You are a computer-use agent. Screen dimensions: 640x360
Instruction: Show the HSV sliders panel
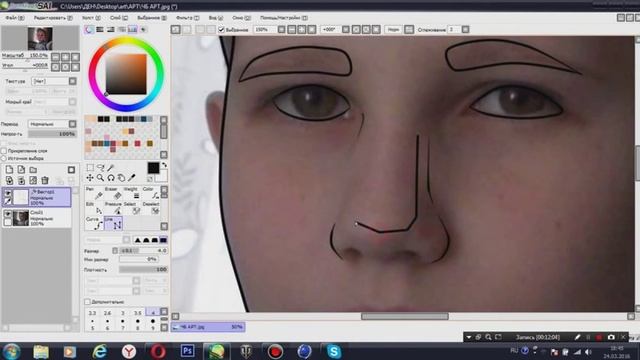(x=111, y=29)
